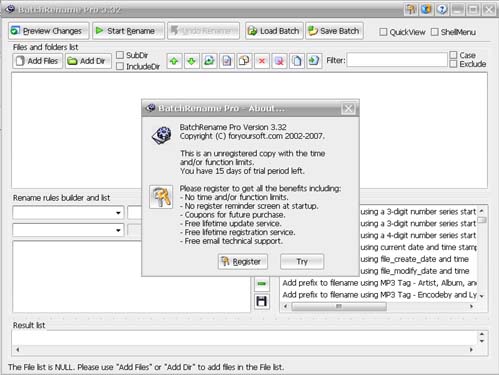Click the keys register icon in title bar
The image size is (499, 375).
pos(411,9)
